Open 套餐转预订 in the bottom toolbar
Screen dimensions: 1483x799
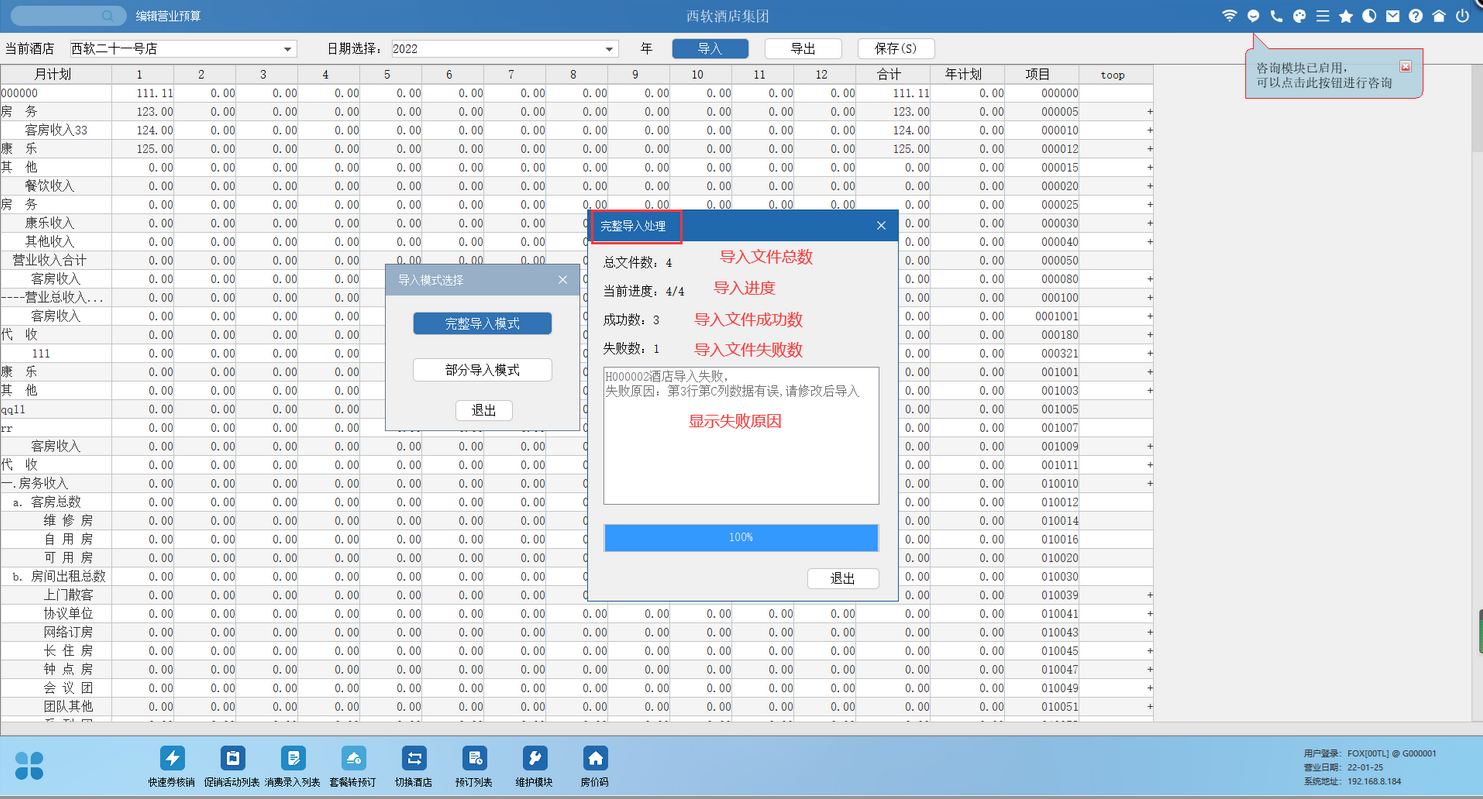coord(353,766)
